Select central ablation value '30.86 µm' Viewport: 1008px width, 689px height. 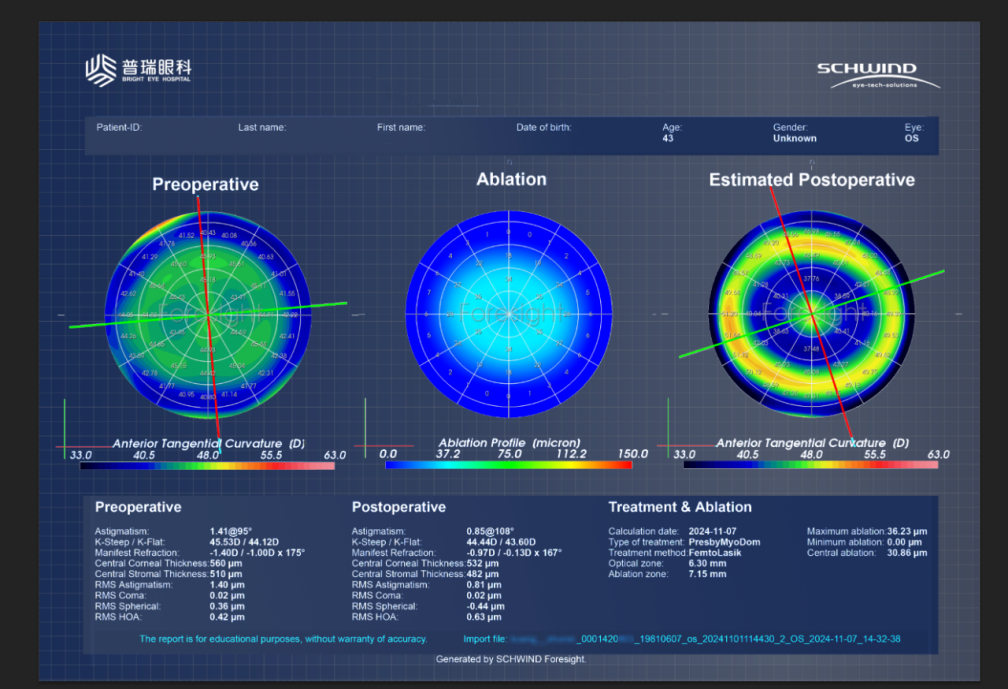(907, 553)
